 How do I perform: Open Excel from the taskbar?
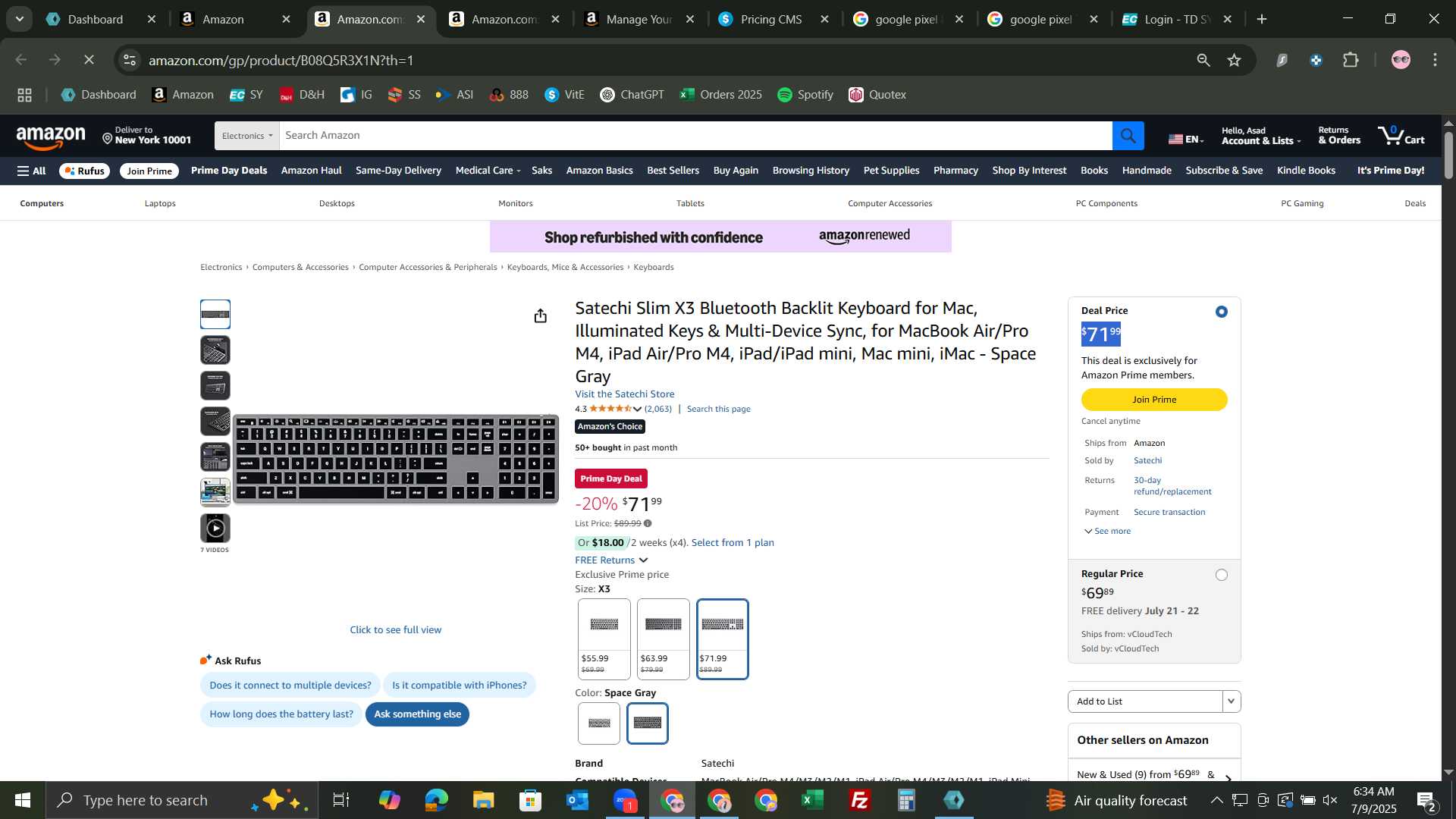(x=812, y=800)
